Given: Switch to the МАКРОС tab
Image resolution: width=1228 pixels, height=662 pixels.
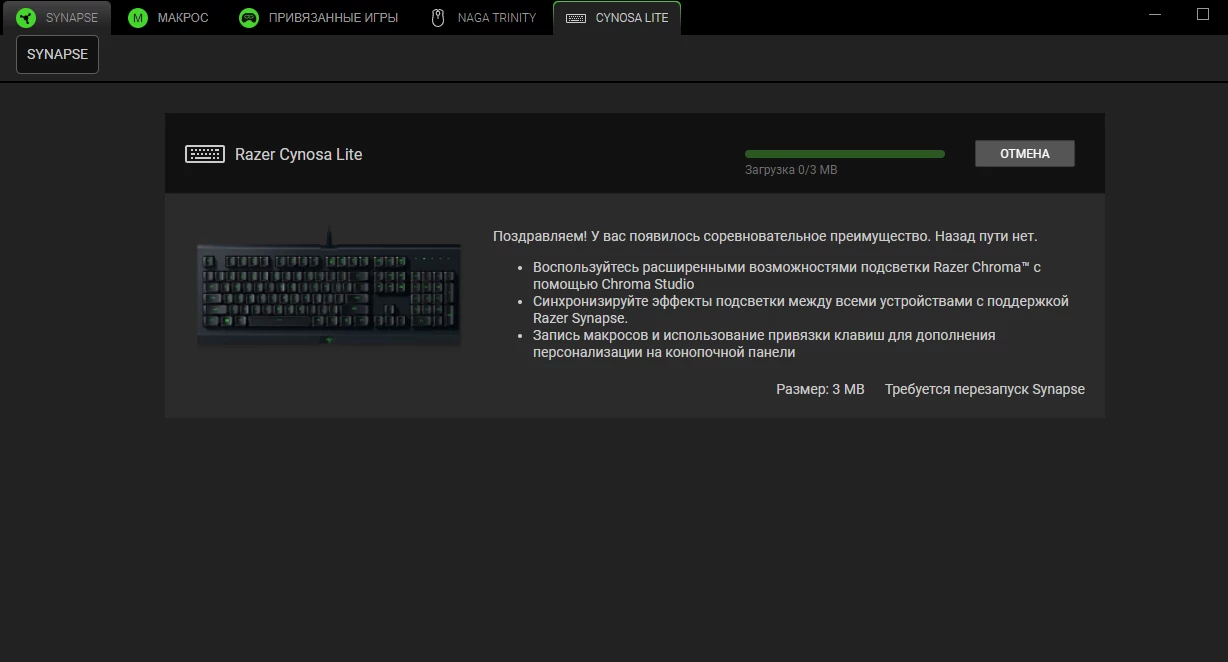Looking at the screenshot, I should point(168,18).
